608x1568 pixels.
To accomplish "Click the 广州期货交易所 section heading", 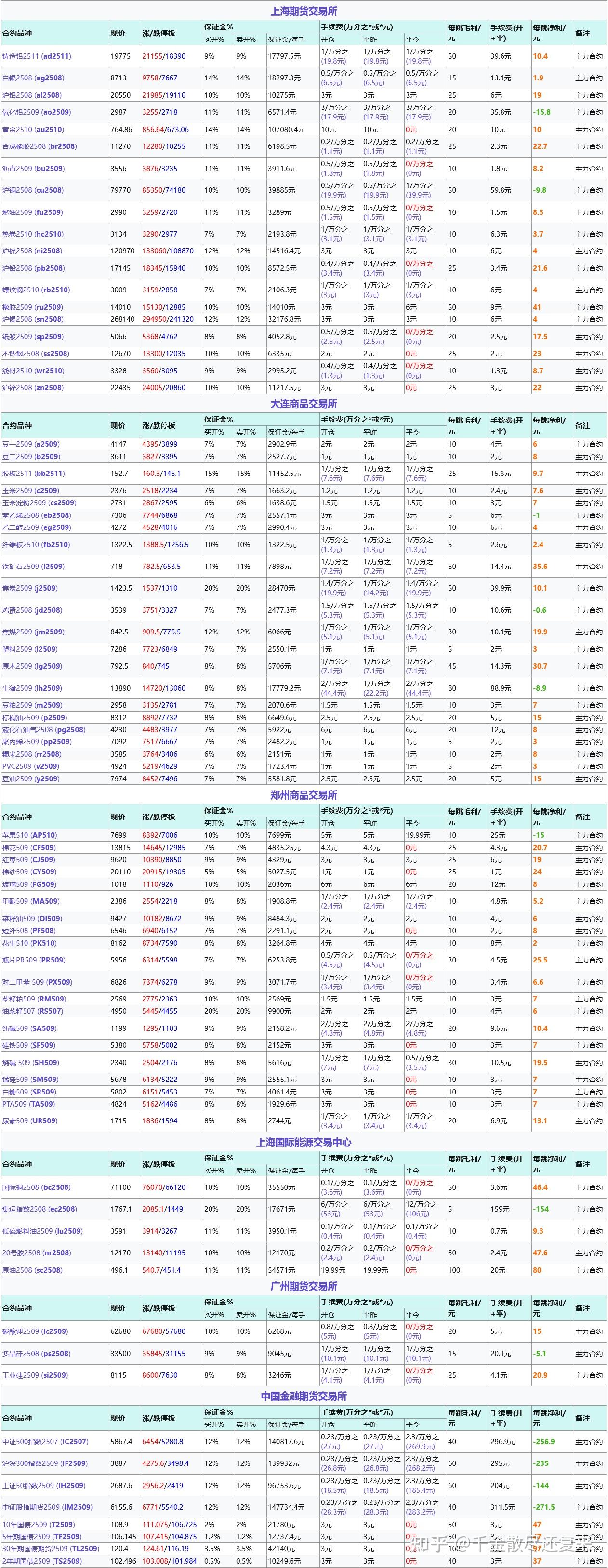I will click(x=304, y=1286).
